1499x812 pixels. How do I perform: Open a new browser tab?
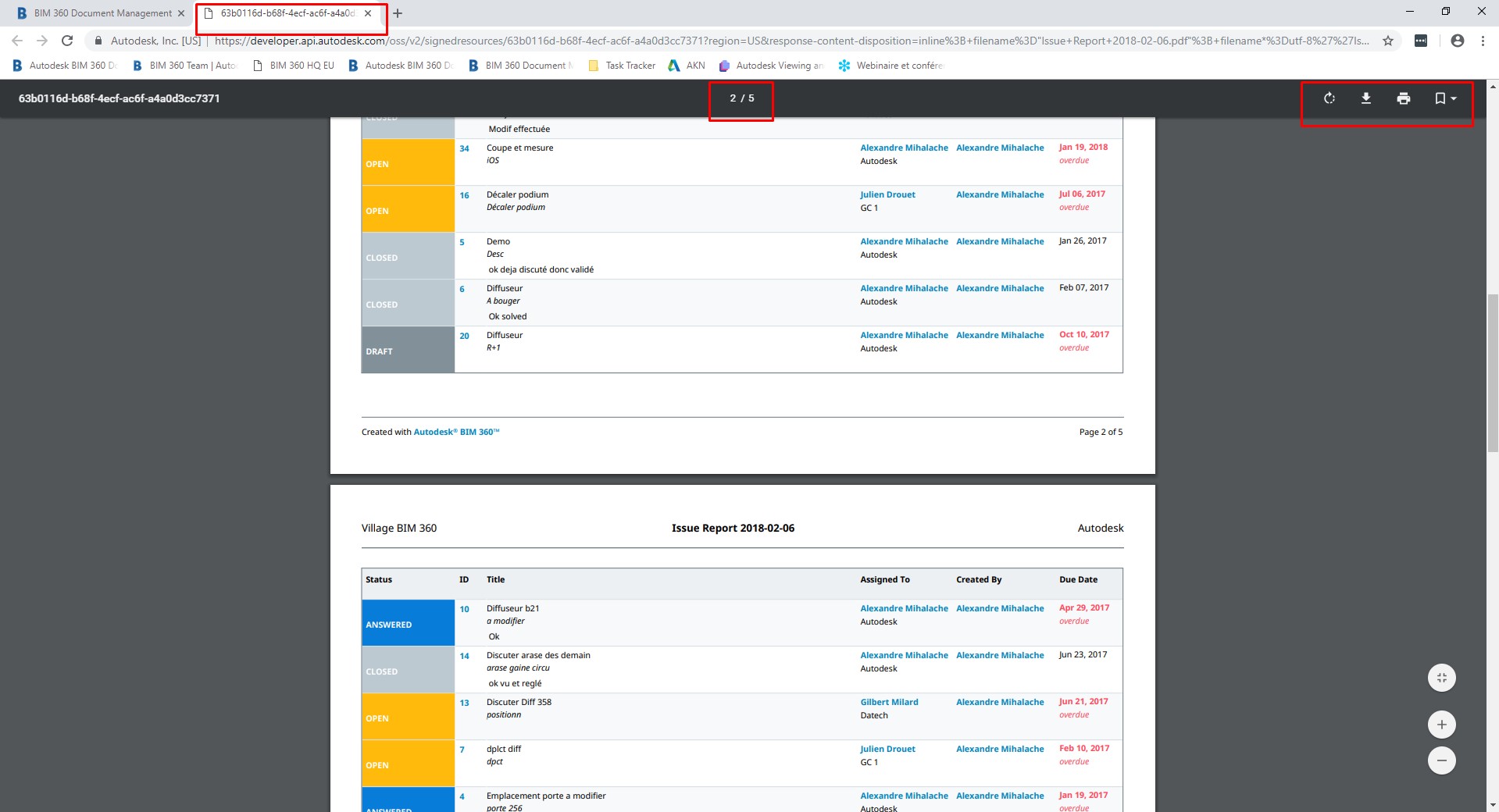398,12
